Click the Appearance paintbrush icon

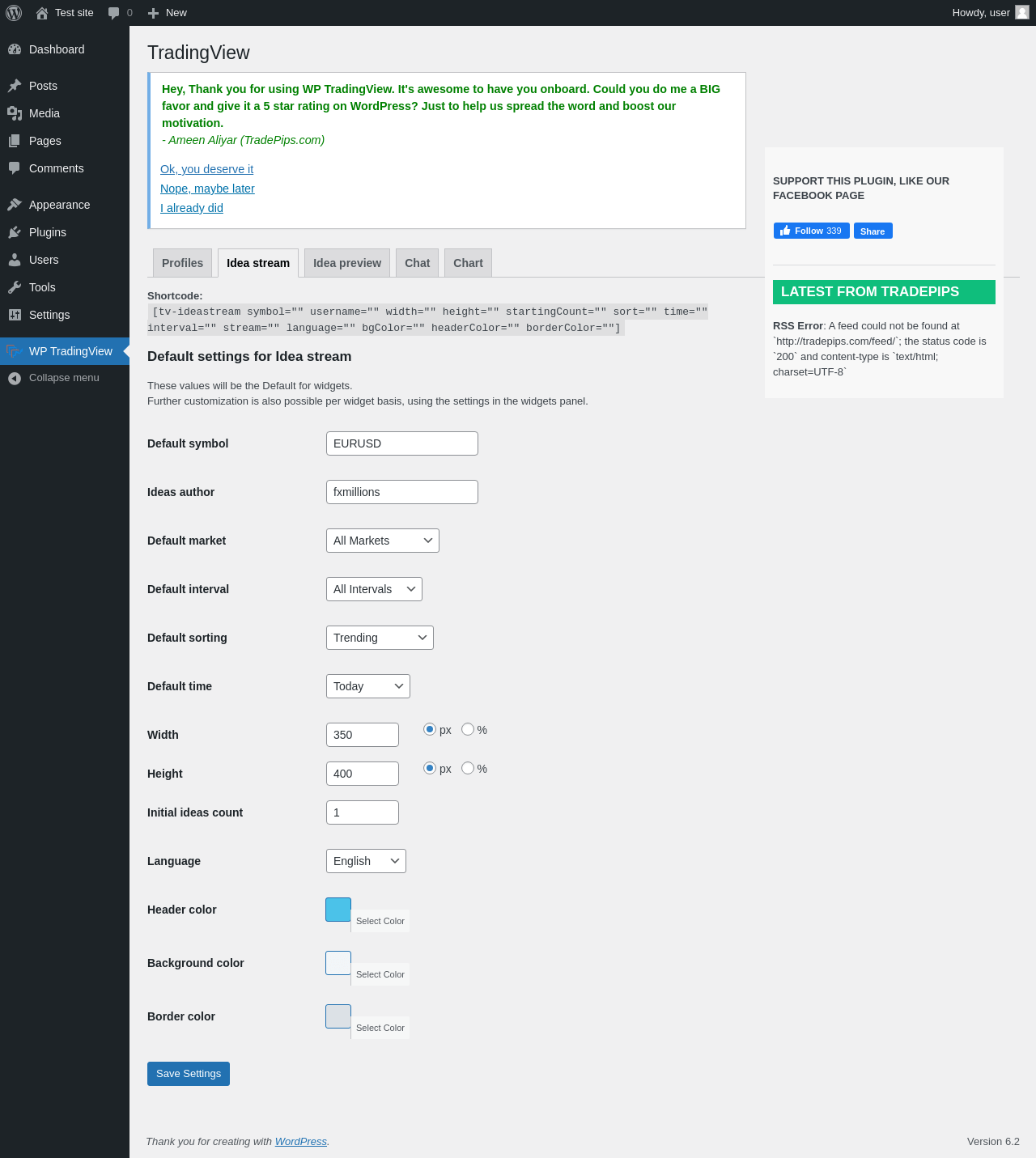point(15,205)
